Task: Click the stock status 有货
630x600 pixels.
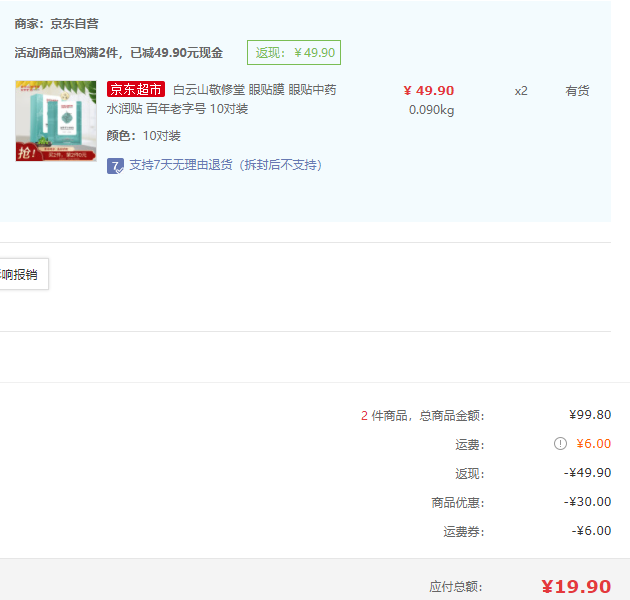Action: click(577, 91)
